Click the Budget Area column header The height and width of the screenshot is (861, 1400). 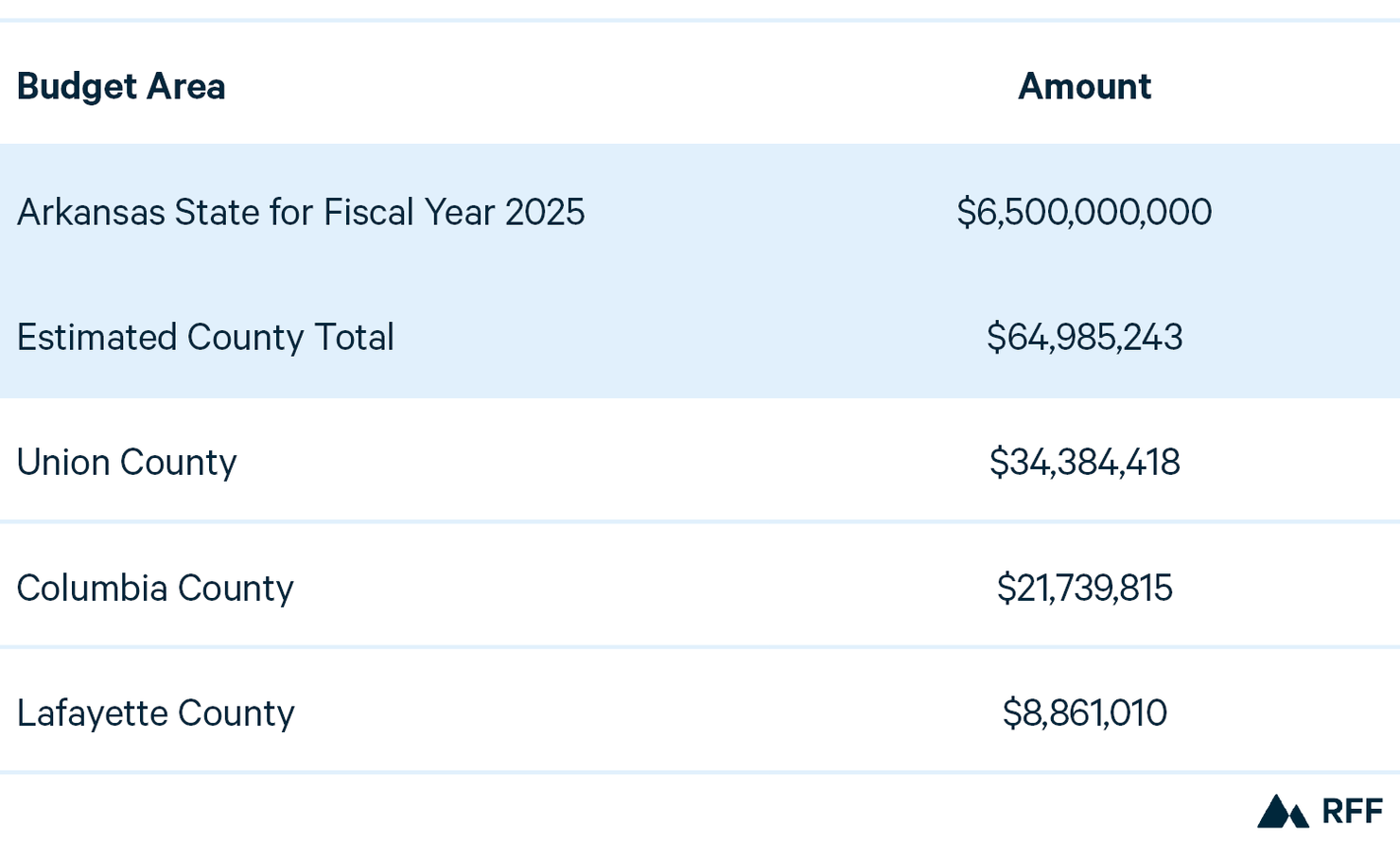(x=121, y=87)
